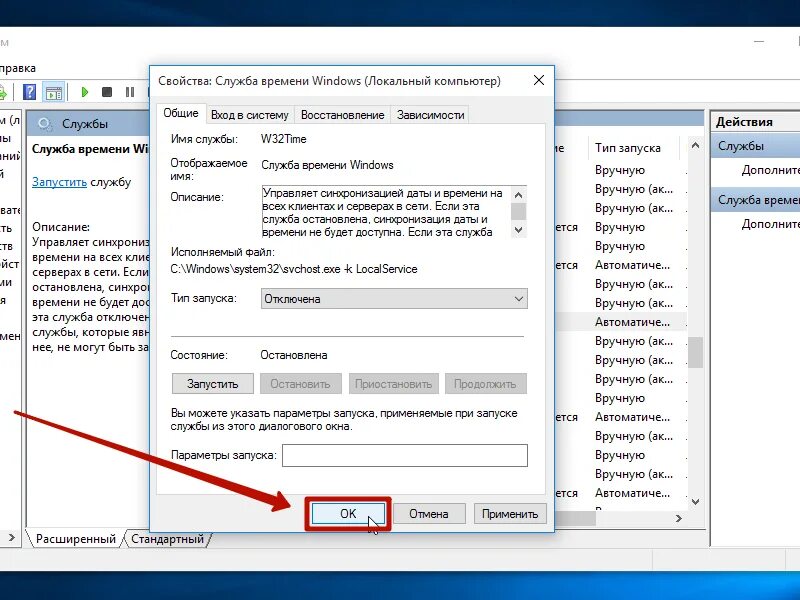Click the executable path svchost.exe text
The height and width of the screenshot is (600, 800).
(x=294, y=269)
